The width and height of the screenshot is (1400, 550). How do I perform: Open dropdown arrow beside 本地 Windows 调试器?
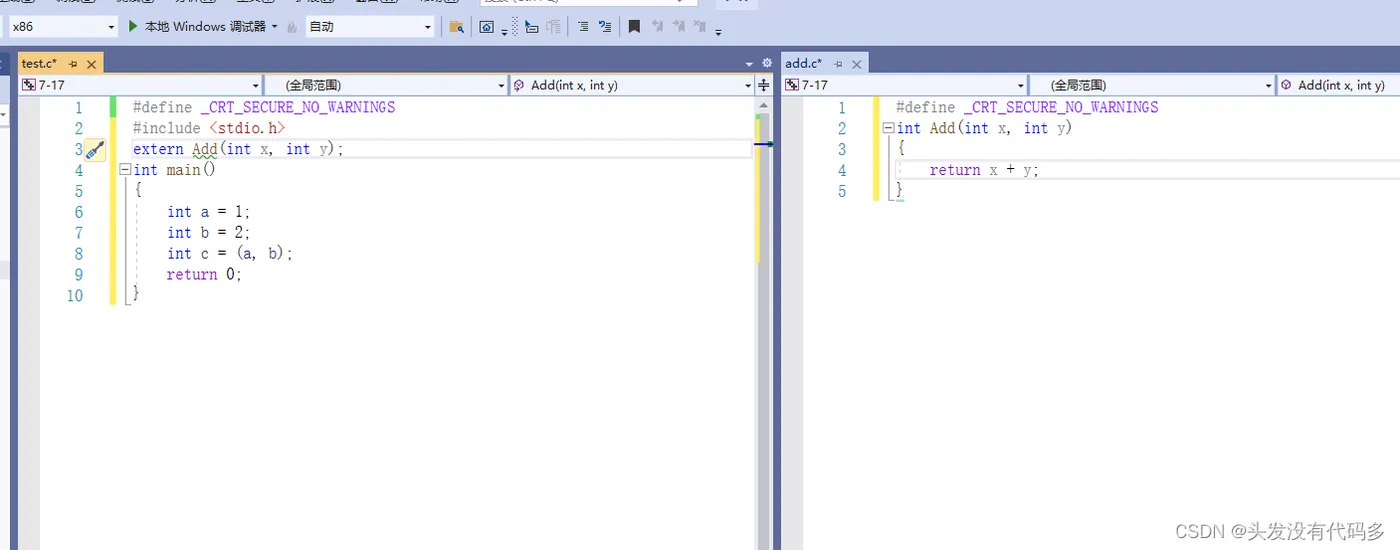point(275,27)
